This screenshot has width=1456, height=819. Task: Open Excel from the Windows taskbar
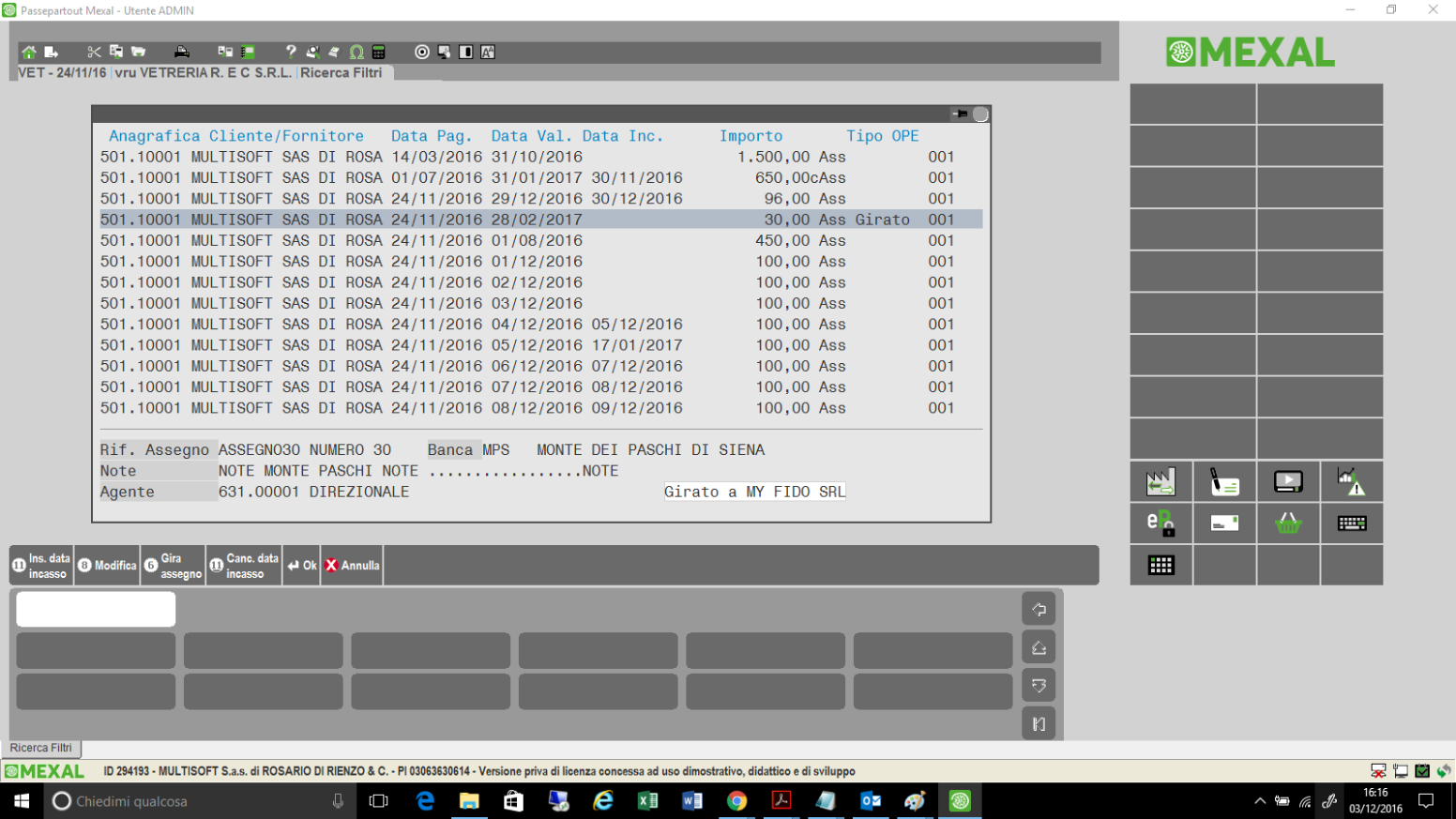(x=647, y=801)
